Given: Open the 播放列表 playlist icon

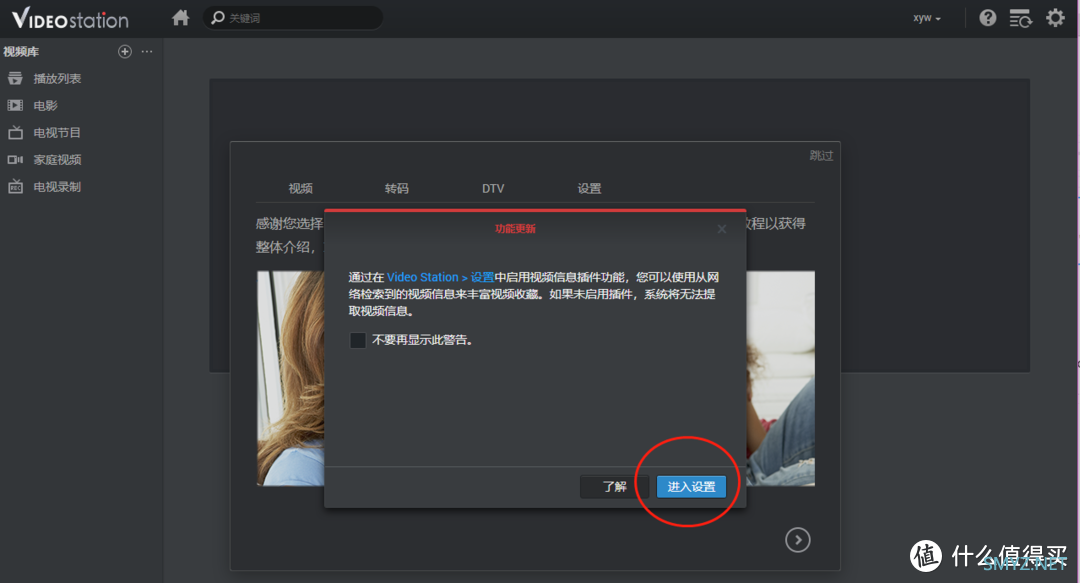Looking at the screenshot, I should pos(15,79).
